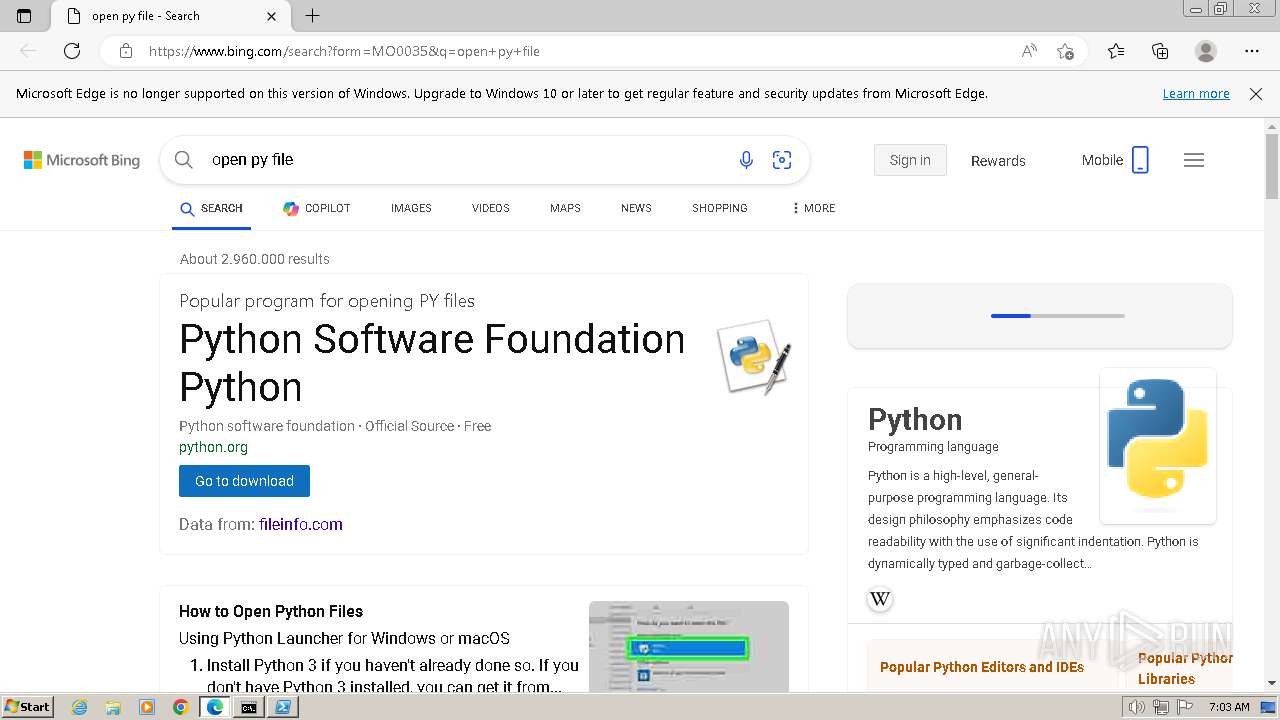Click the Python file icon image
Viewport: 1280px width, 720px height.
tap(754, 357)
